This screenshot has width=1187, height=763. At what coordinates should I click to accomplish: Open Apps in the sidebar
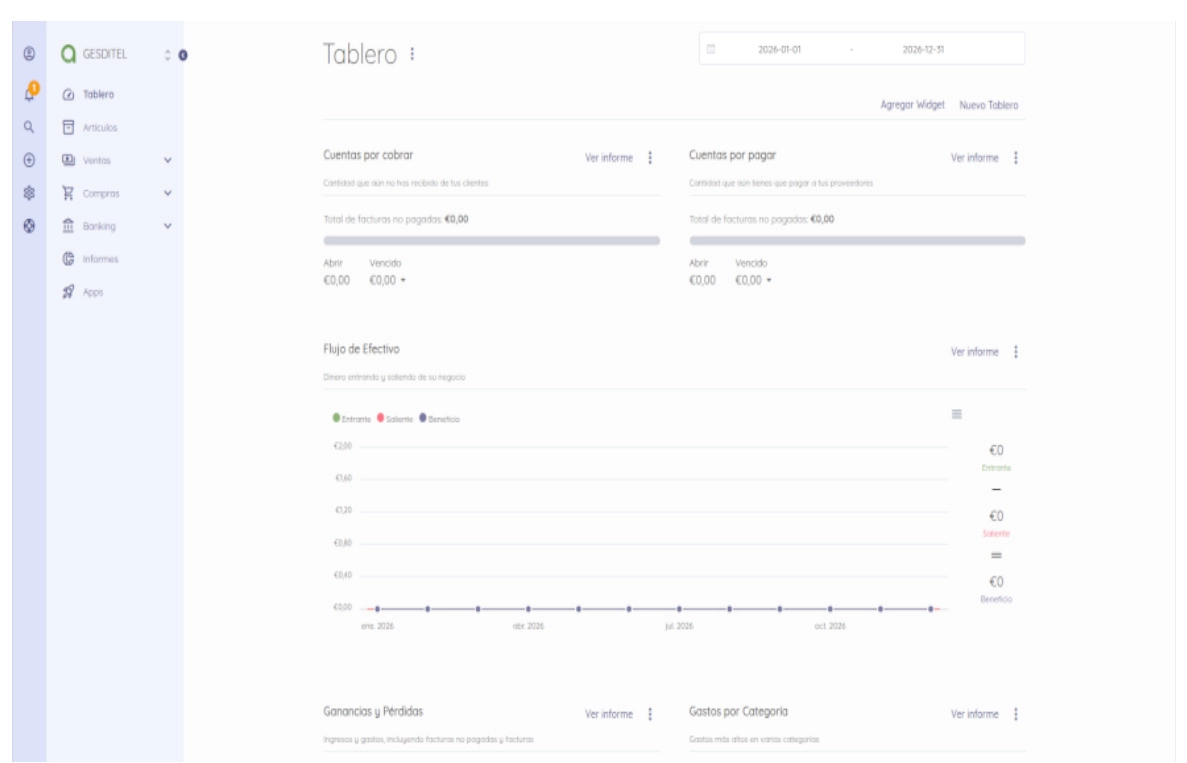pos(93,292)
